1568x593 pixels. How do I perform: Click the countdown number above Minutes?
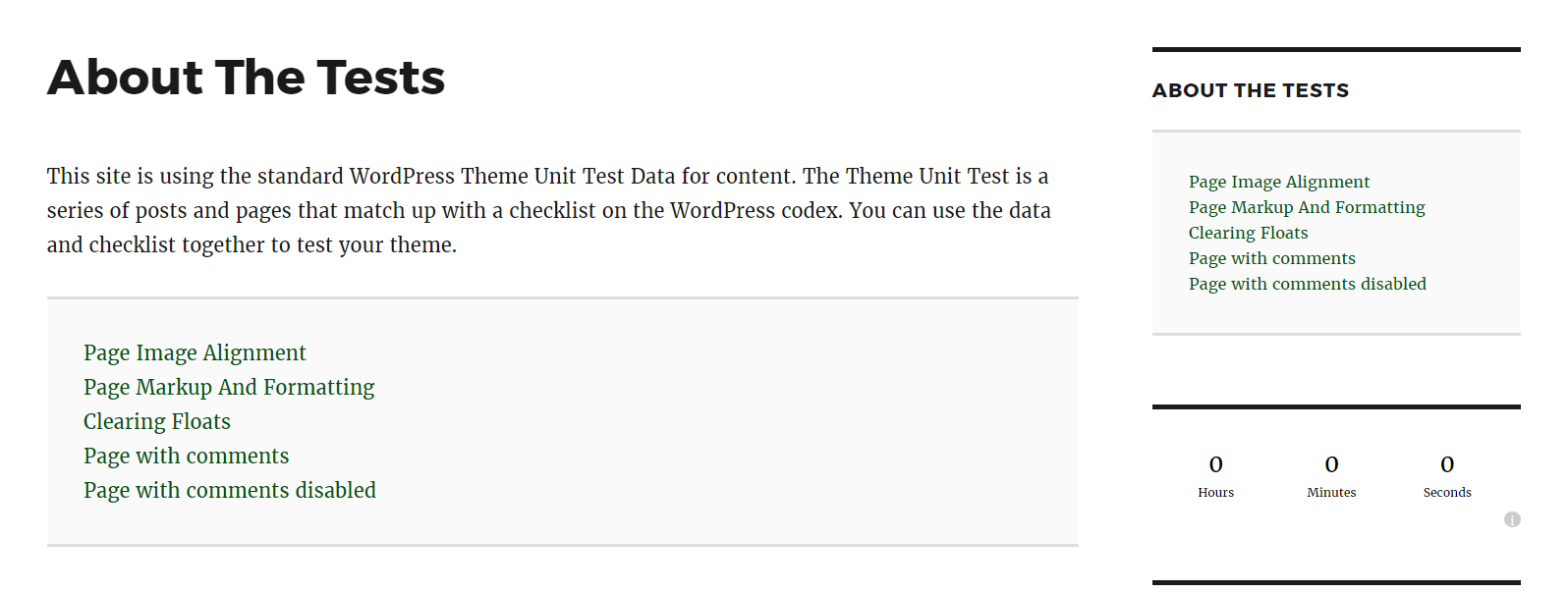[x=1331, y=464]
